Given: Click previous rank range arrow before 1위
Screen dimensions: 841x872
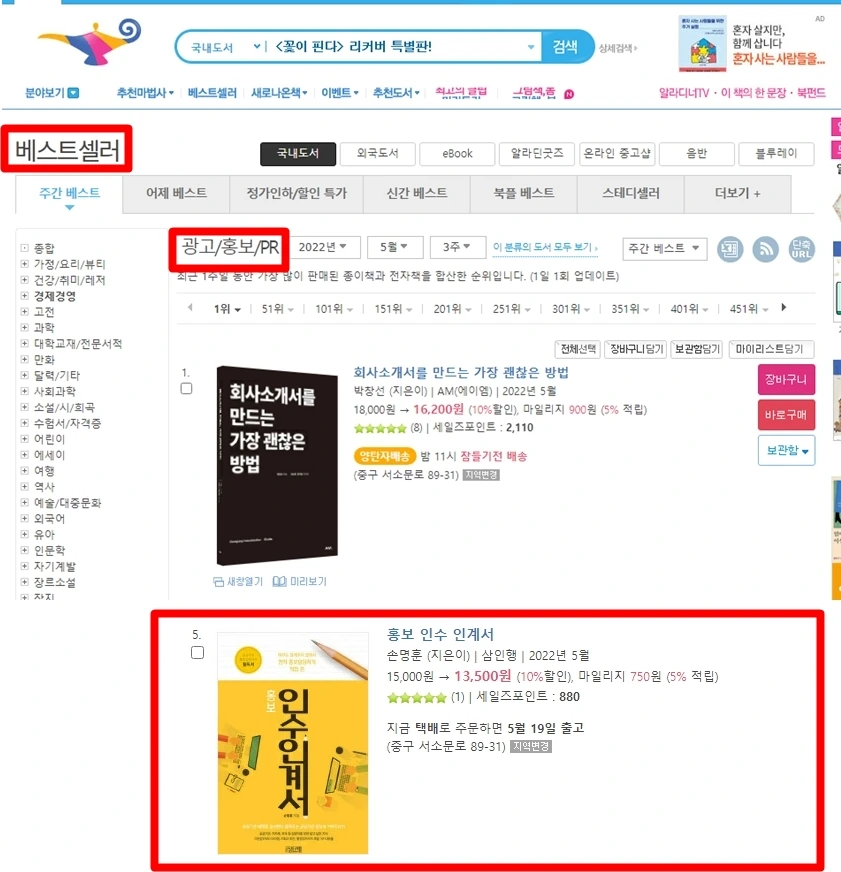Looking at the screenshot, I should click(190, 307).
